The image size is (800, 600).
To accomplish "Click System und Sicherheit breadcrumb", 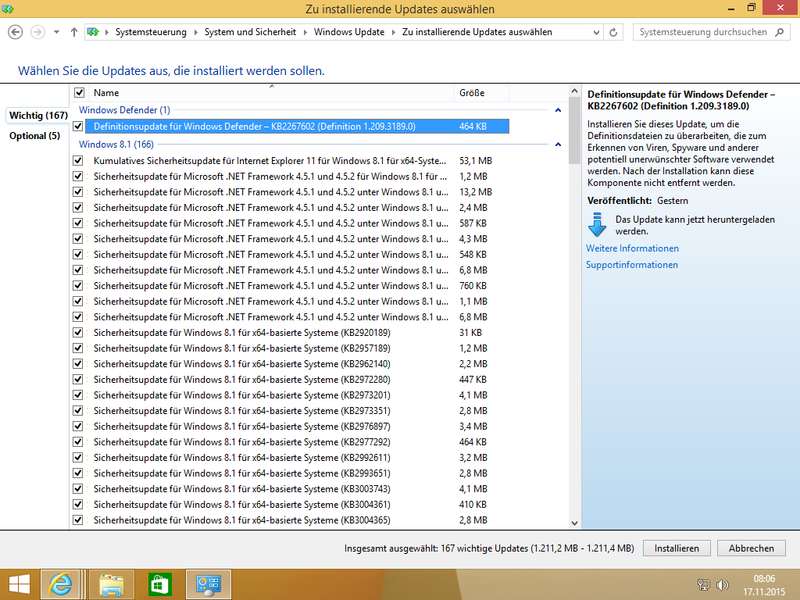I will pyautogui.click(x=250, y=32).
